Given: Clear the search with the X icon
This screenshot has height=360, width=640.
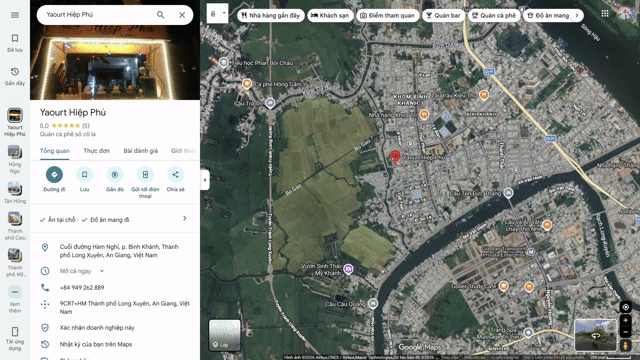Looking at the screenshot, I should coord(182,15).
